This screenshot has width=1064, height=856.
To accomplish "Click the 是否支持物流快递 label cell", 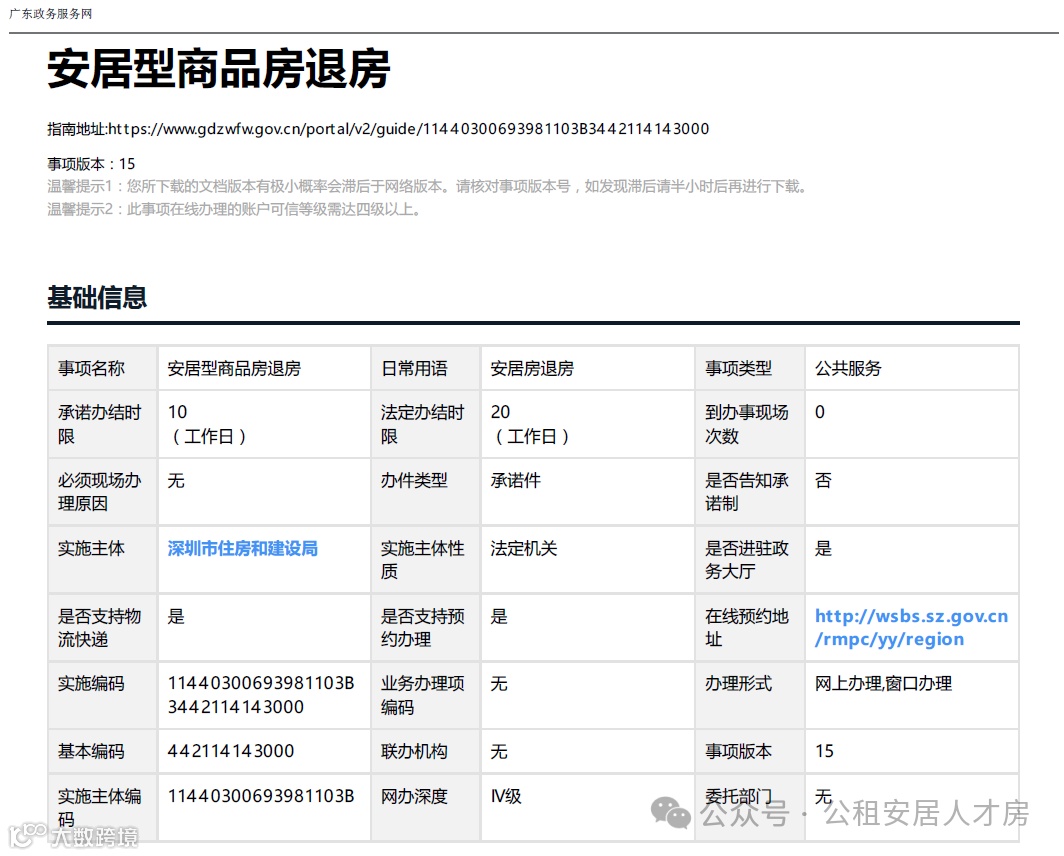I will (x=100, y=628).
